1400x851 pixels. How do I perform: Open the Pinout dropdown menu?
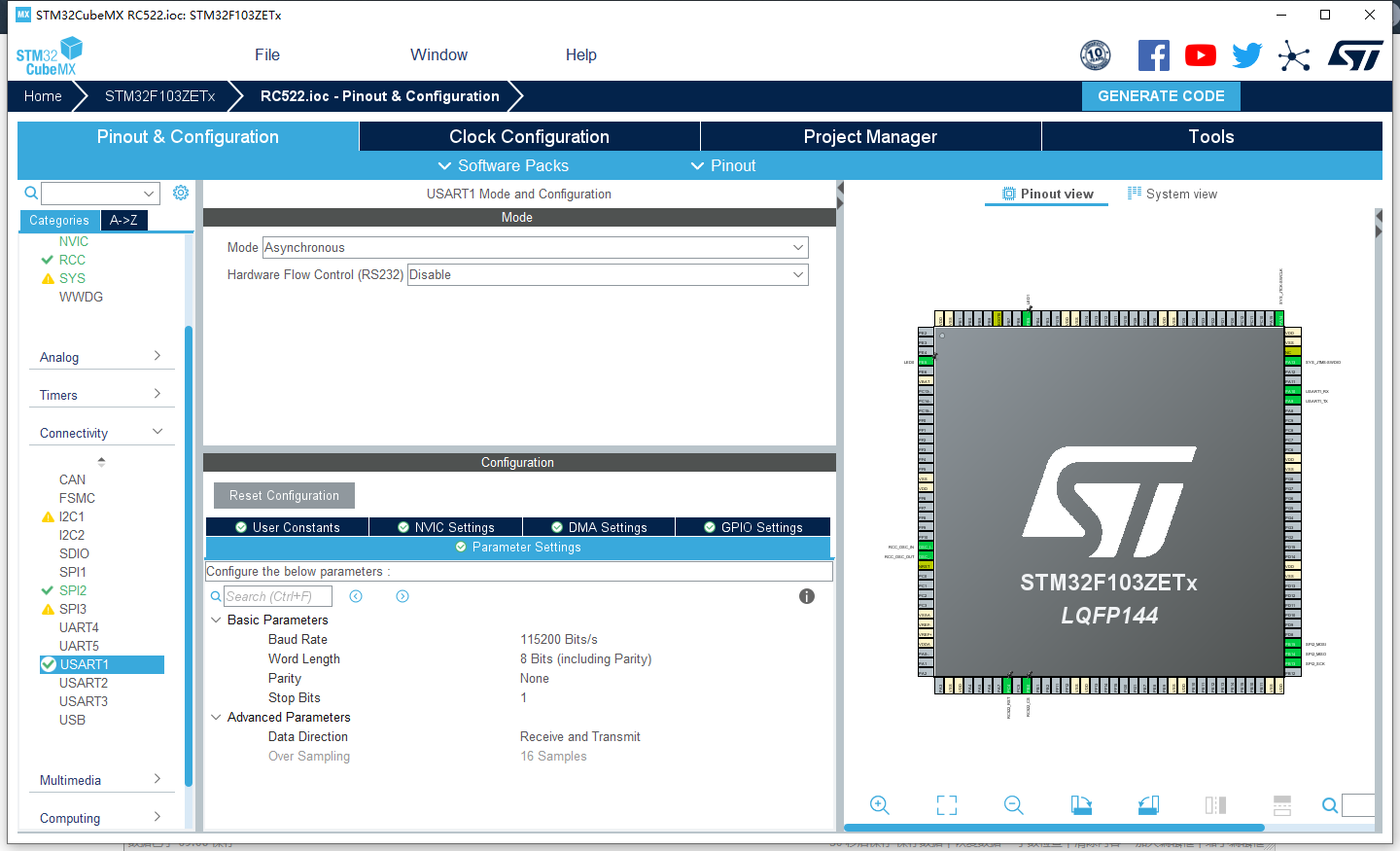[x=722, y=165]
